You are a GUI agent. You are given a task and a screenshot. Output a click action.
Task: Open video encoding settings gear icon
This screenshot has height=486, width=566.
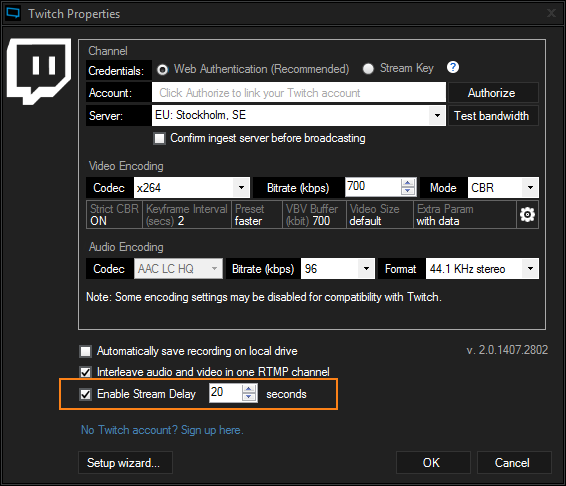527,215
